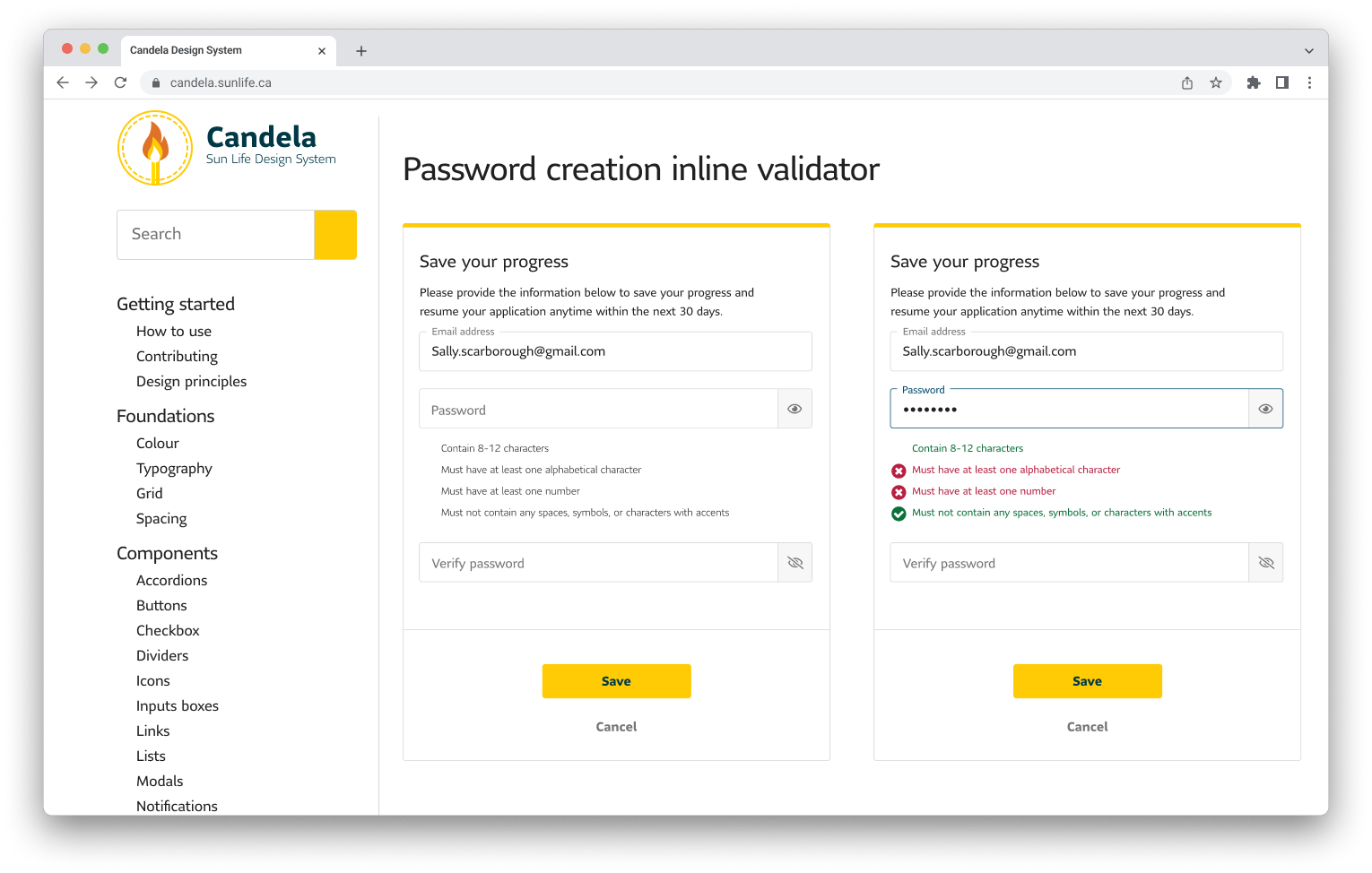Open Chrome three-dot menu
The image size is (1372, 873).
coord(1309,82)
